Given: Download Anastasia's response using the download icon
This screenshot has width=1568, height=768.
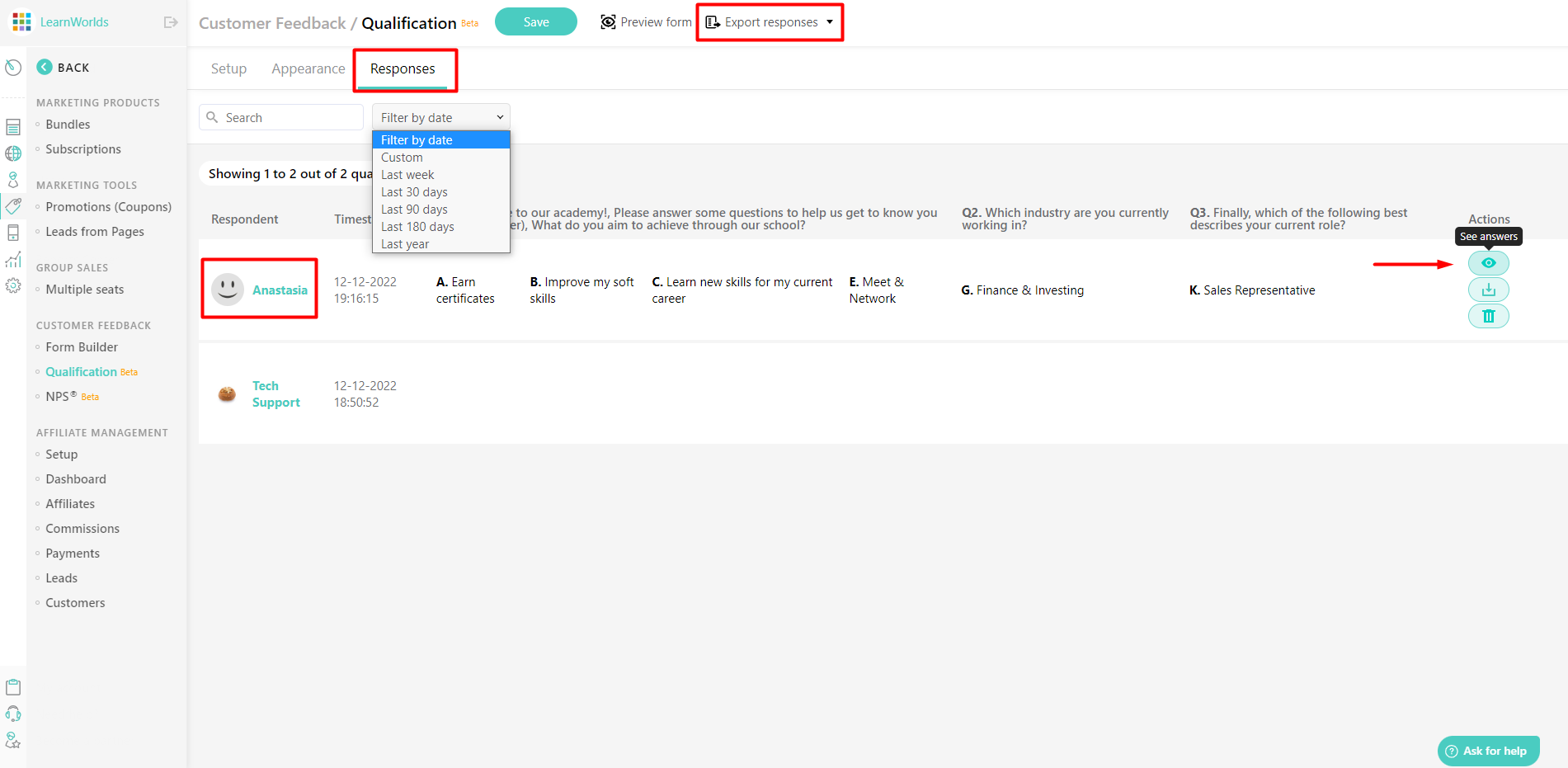Looking at the screenshot, I should [1488, 290].
